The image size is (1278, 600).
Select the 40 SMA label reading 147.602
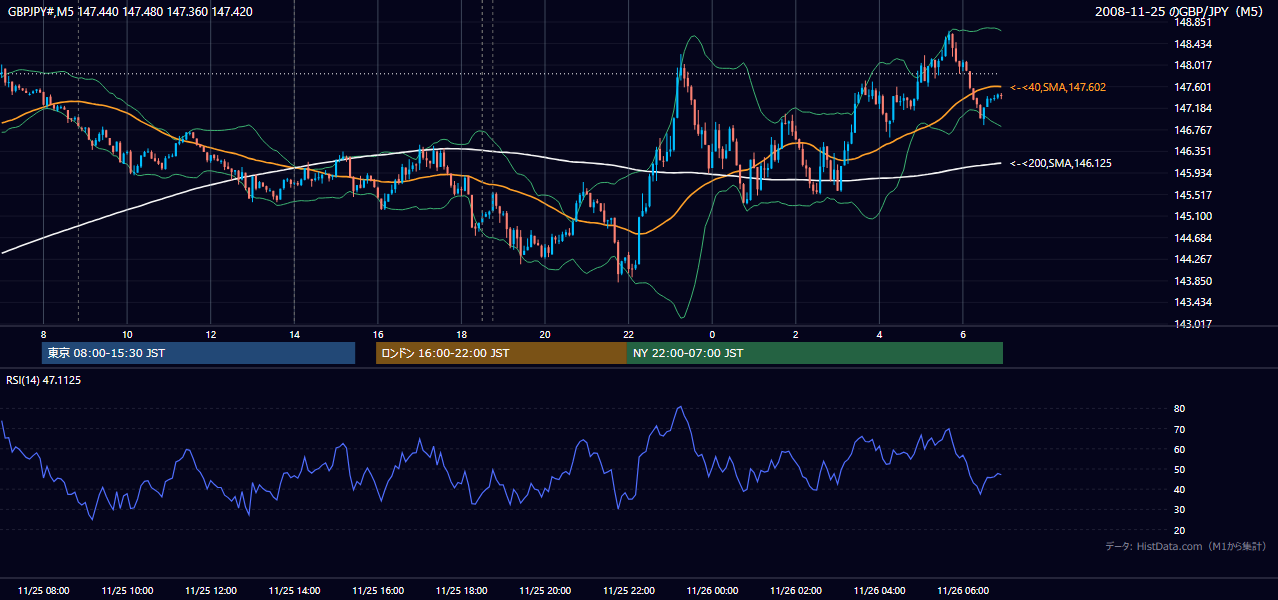pyautogui.click(x=1058, y=88)
